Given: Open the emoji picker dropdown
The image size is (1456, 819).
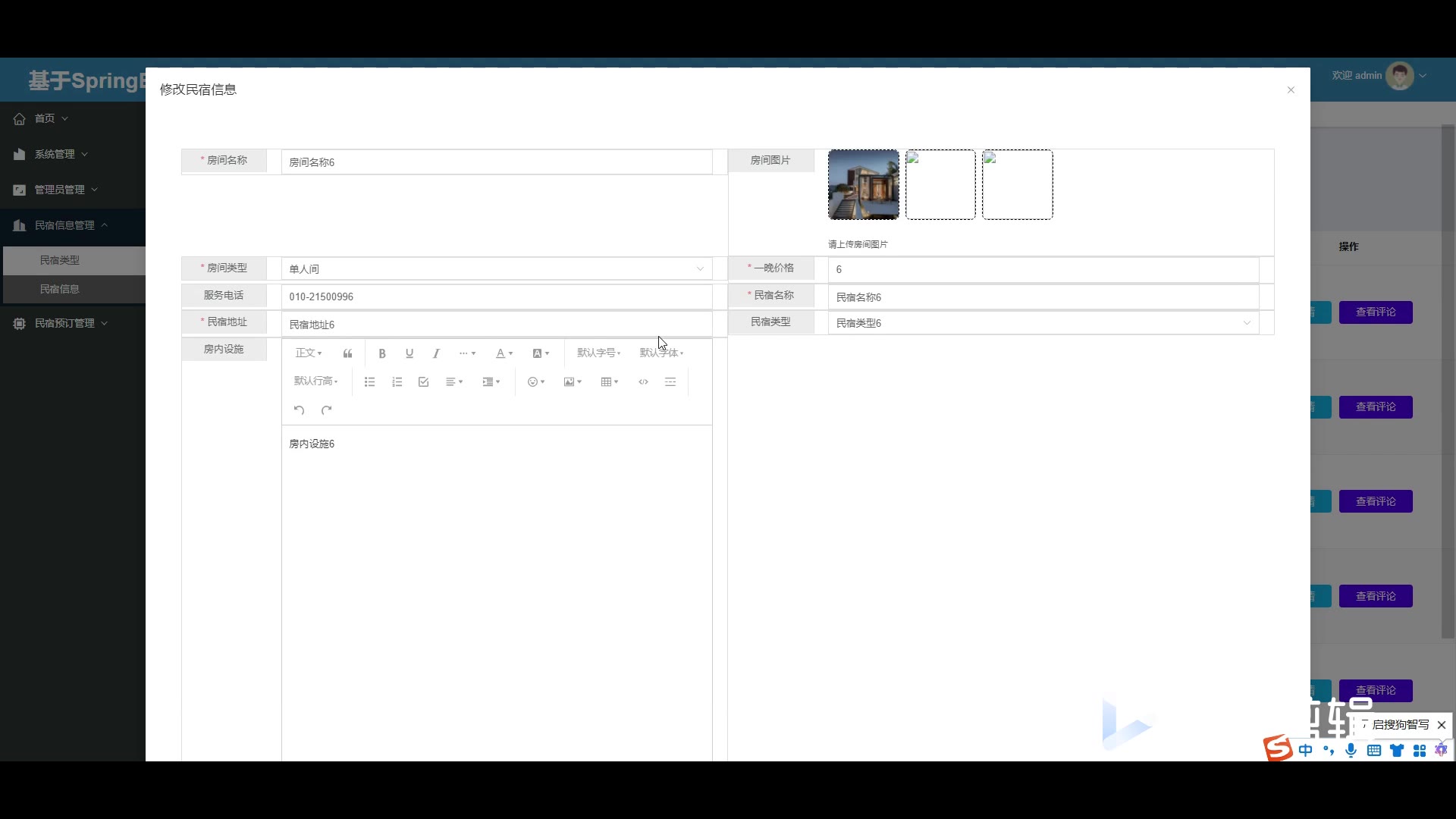Looking at the screenshot, I should point(535,382).
